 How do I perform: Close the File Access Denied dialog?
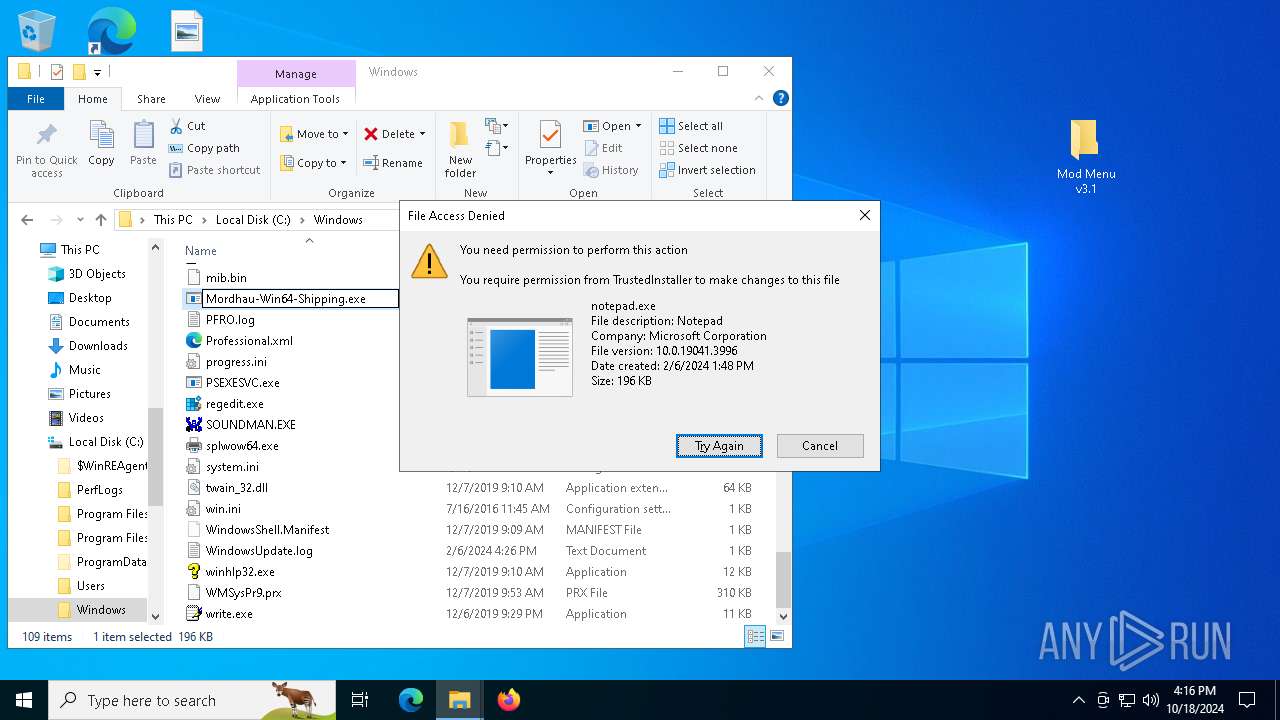[865, 215]
